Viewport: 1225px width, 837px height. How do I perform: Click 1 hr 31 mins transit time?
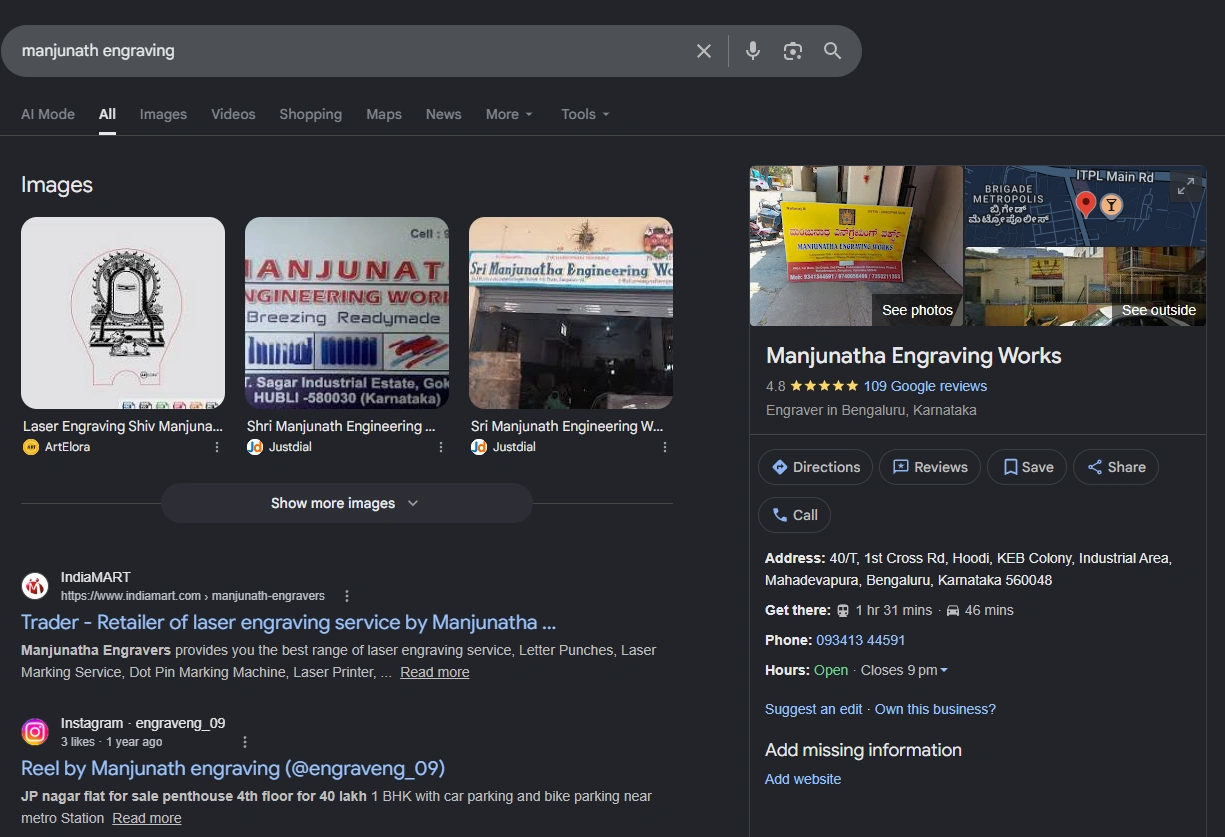[x=894, y=610]
